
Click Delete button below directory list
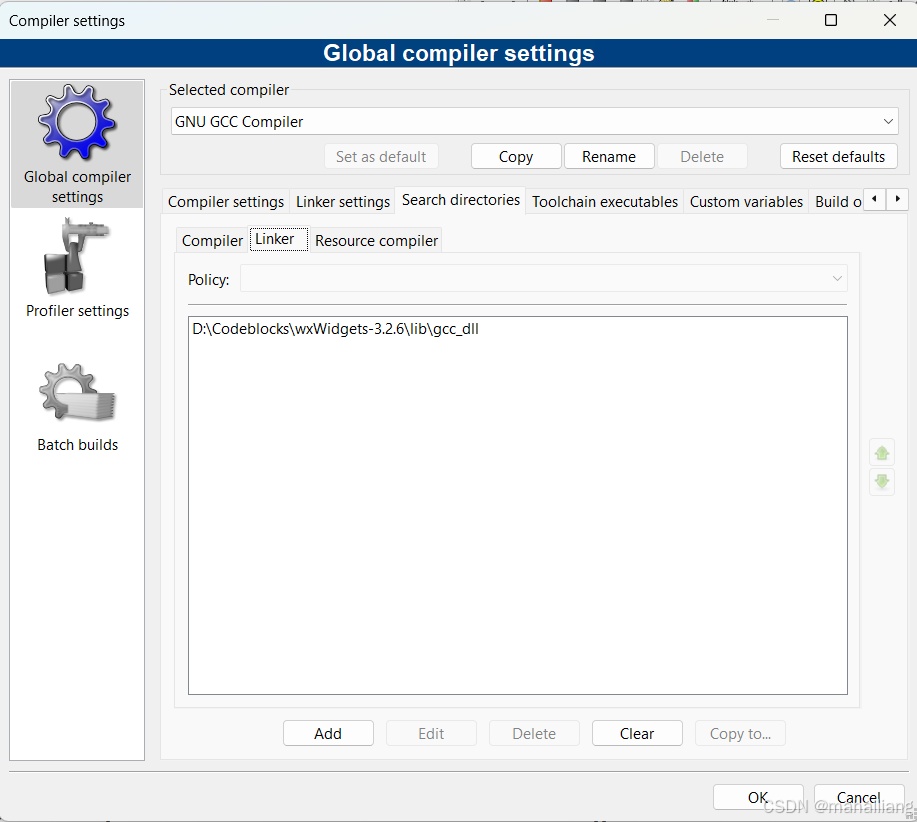pos(534,733)
